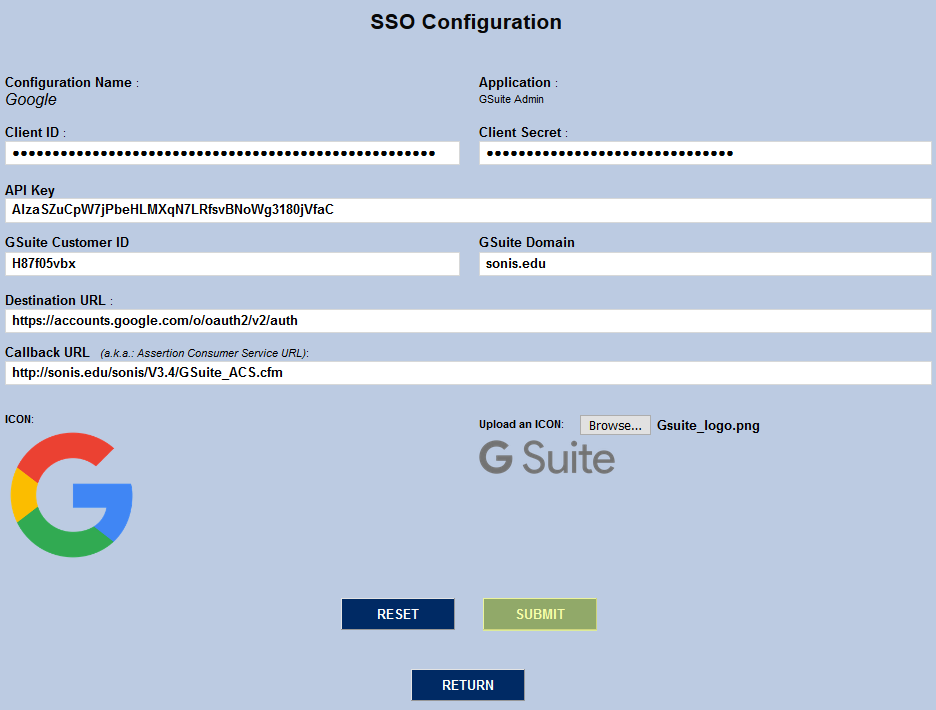Image resolution: width=936 pixels, height=710 pixels.
Task: Select the Callback URL field
Action: point(465,373)
